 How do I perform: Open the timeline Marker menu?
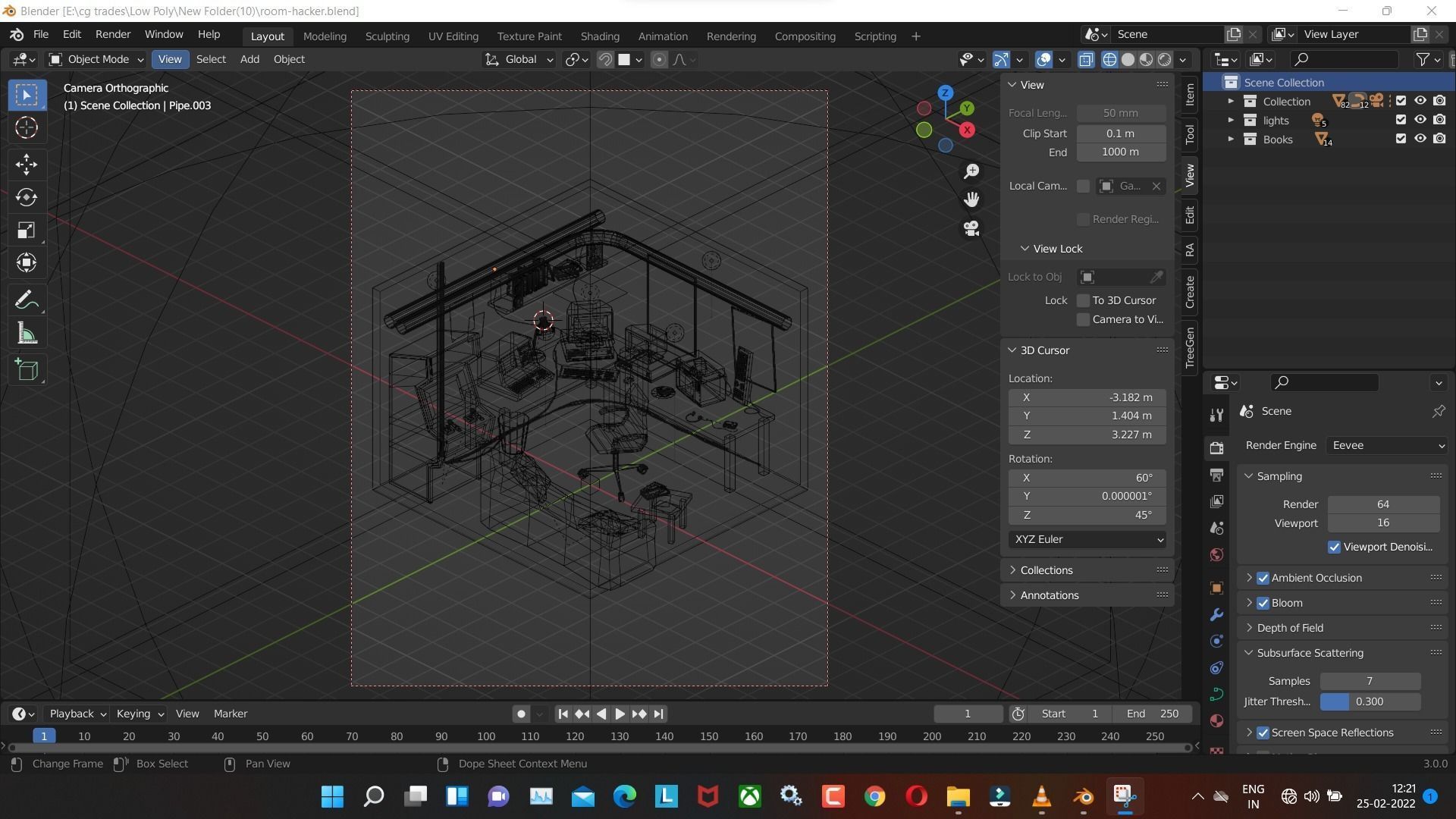click(x=231, y=714)
